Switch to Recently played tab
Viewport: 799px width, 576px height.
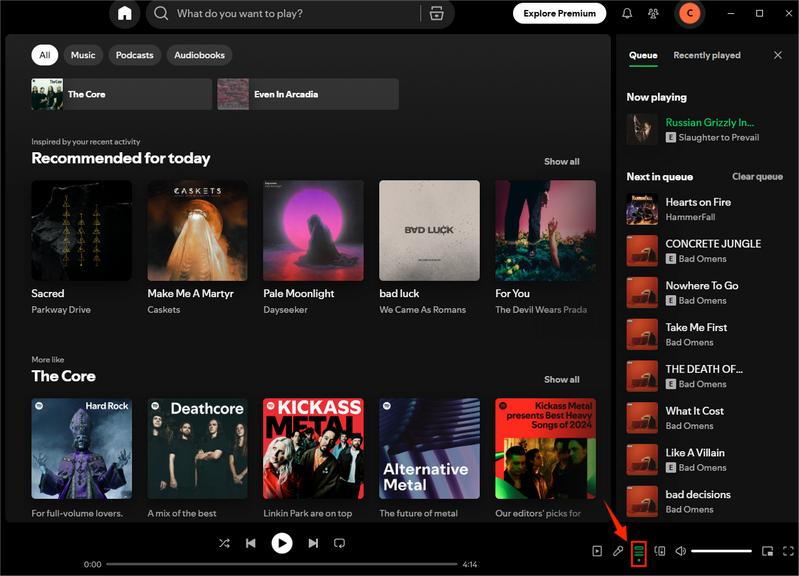tap(707, 55)
